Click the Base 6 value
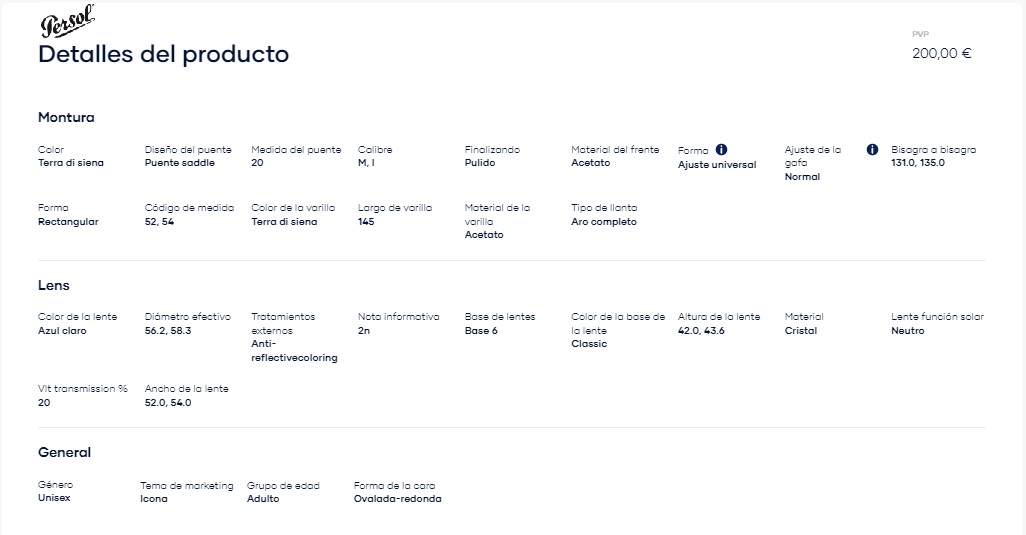The image size is (1026, 535). click(x=481, y=331)
